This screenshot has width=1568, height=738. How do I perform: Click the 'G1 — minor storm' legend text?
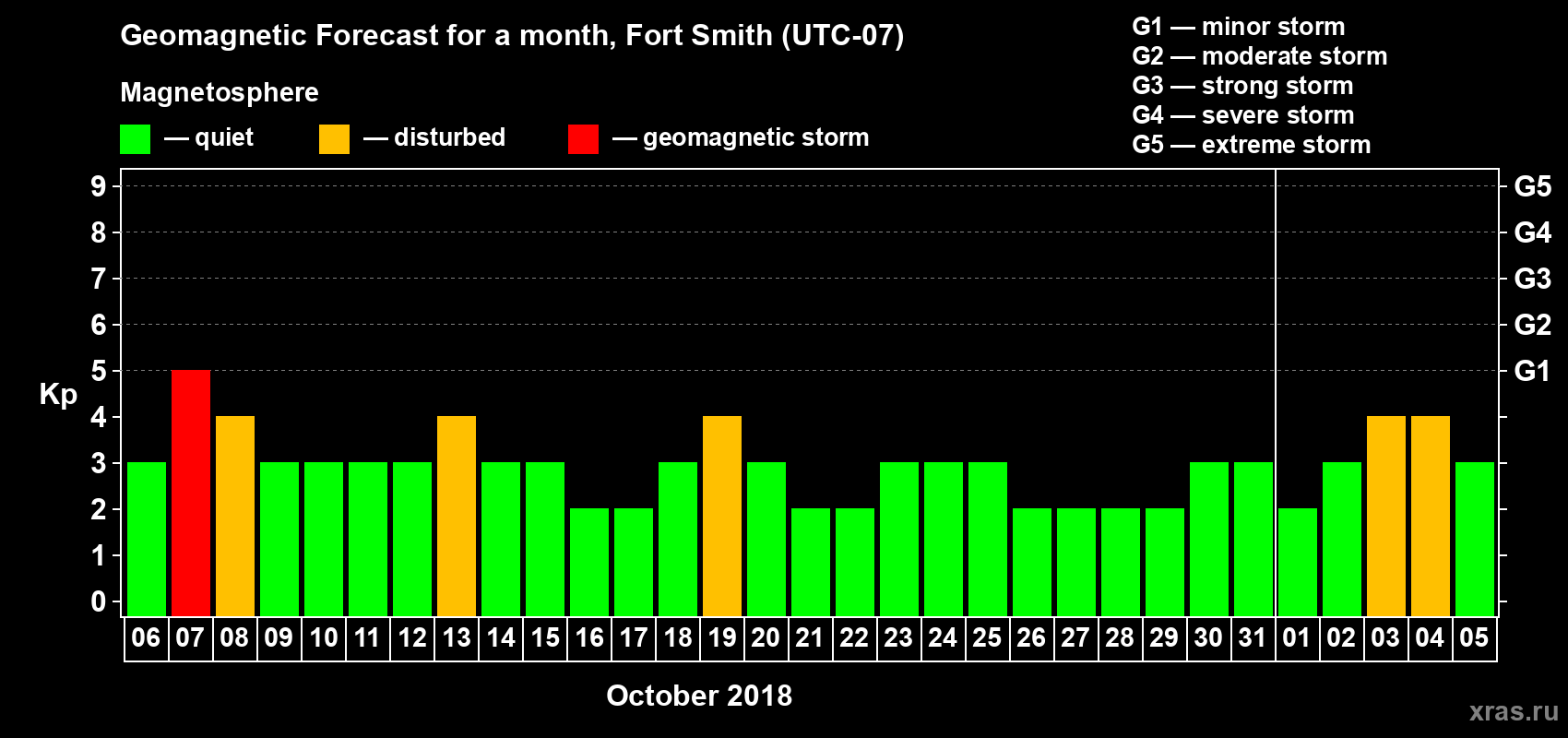[x=1239, y=27]
